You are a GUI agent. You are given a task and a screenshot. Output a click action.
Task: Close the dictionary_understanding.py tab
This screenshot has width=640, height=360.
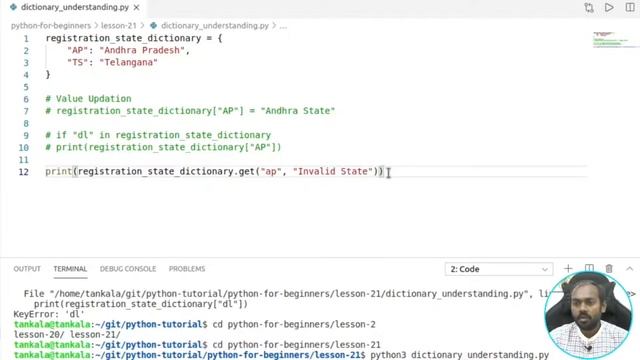137,7
